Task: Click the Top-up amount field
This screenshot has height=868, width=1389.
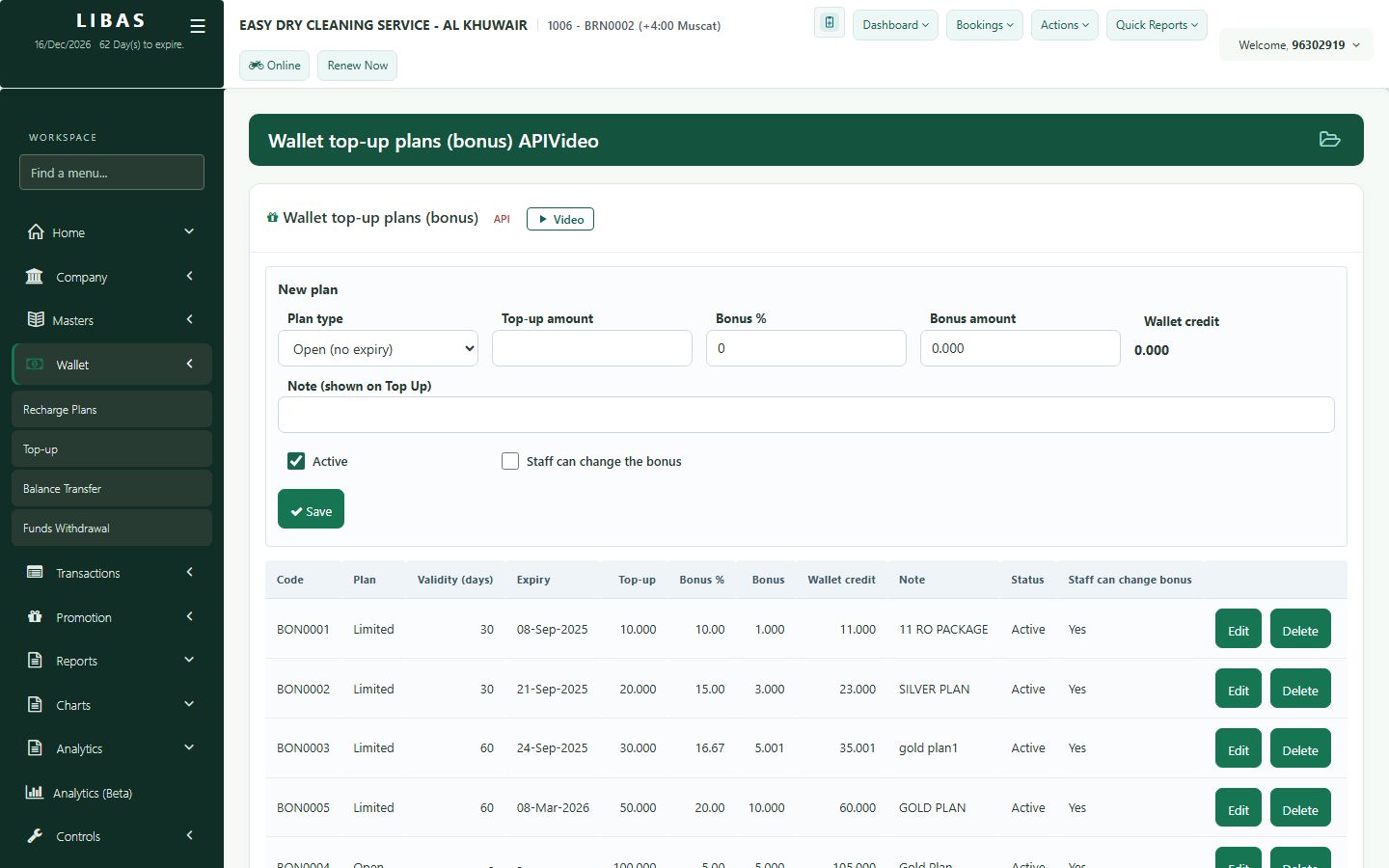Action: (x=592, y=348)
